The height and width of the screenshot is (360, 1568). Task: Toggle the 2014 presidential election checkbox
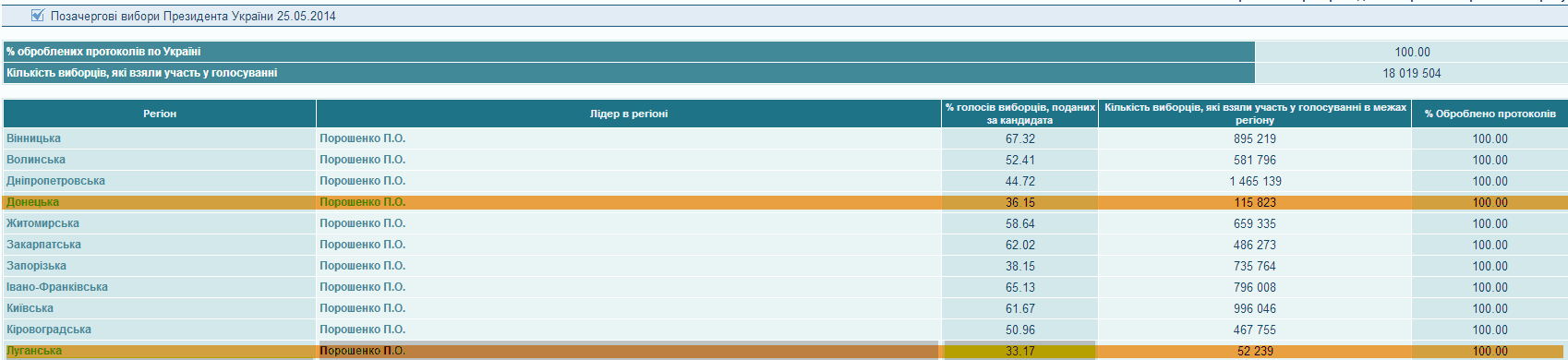pyautogui.click(x=38, y=16)
